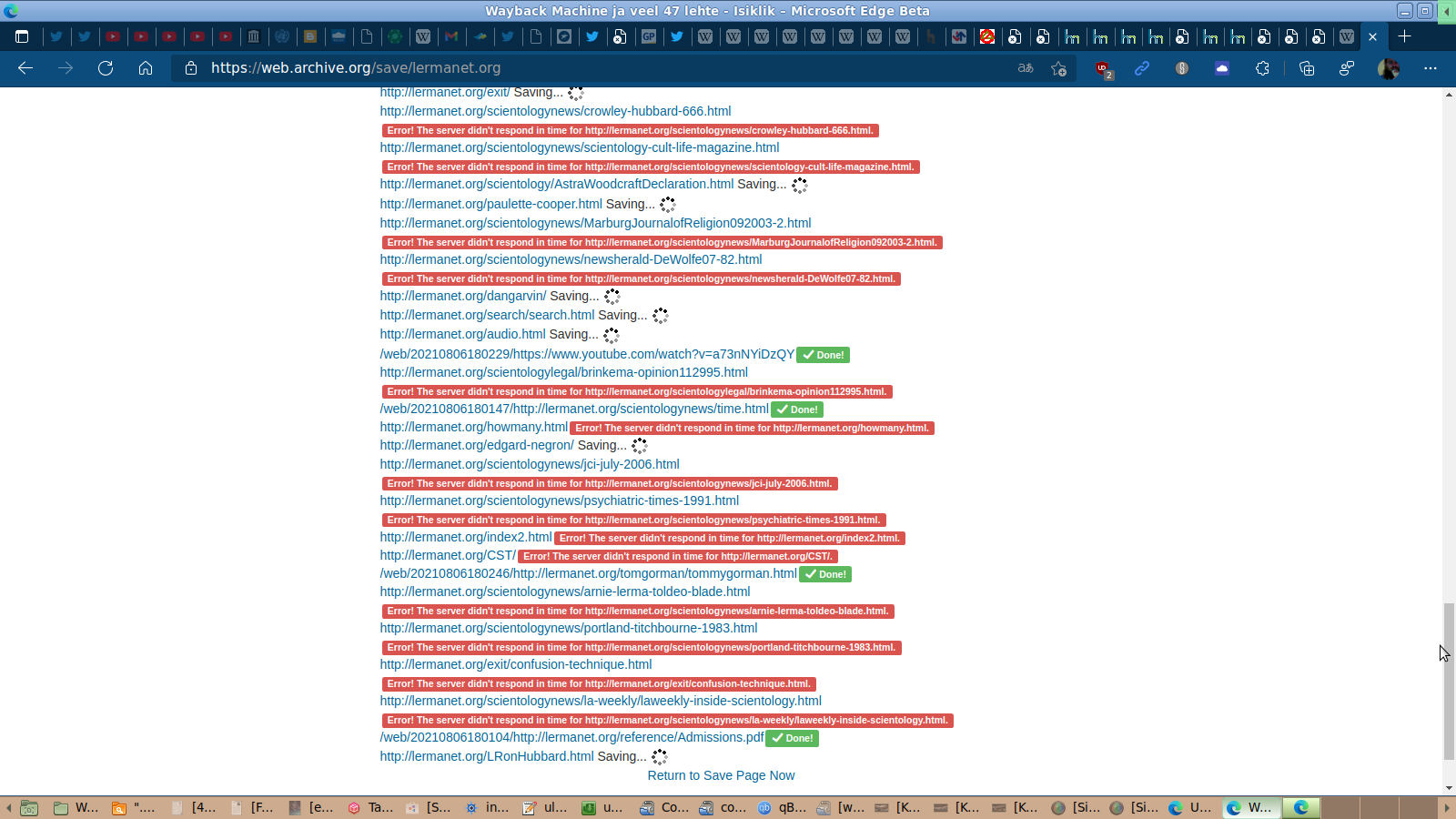Open the brinkema-opinion112995.html link
This screenshot has width=1456, height=819.
564,372
